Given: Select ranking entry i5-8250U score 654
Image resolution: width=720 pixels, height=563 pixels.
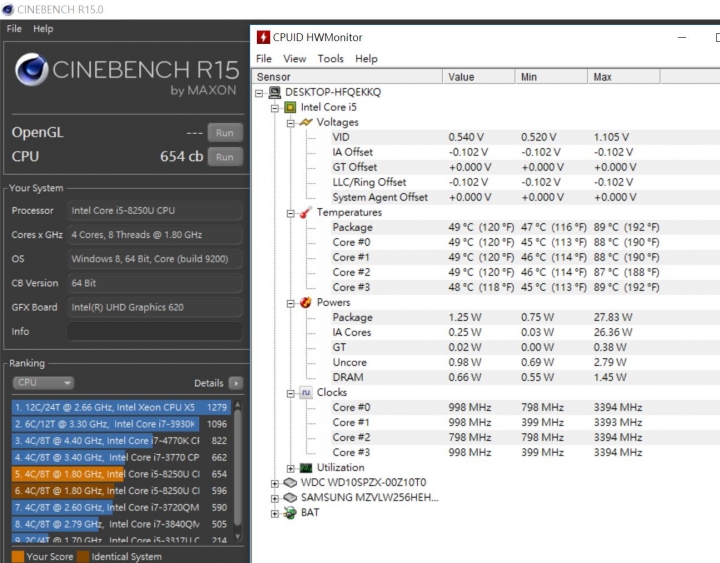Looking at the screenshot, I should [120, 474].
